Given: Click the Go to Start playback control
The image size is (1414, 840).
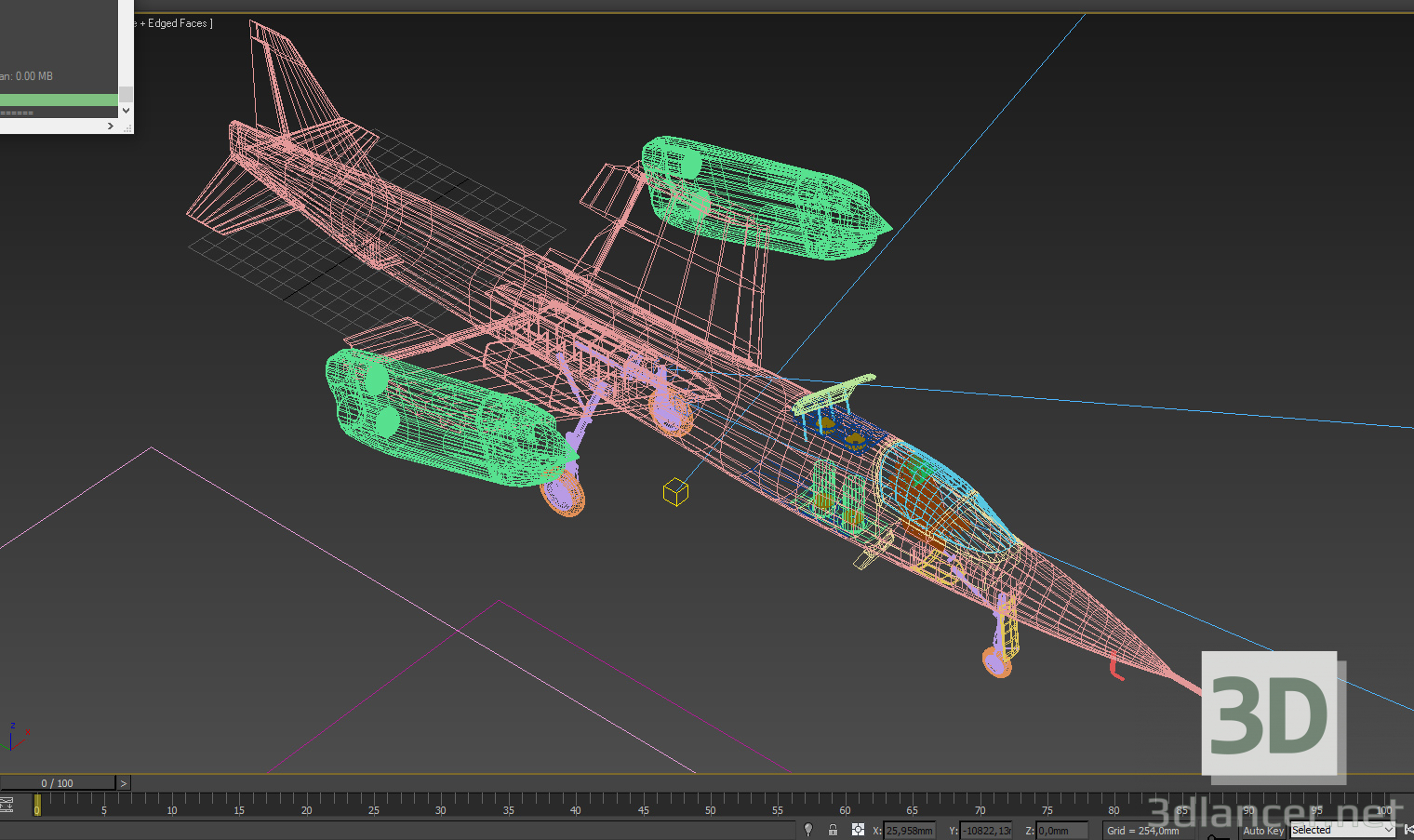Looking at the screenshot, I should [x=1407, y=830].
